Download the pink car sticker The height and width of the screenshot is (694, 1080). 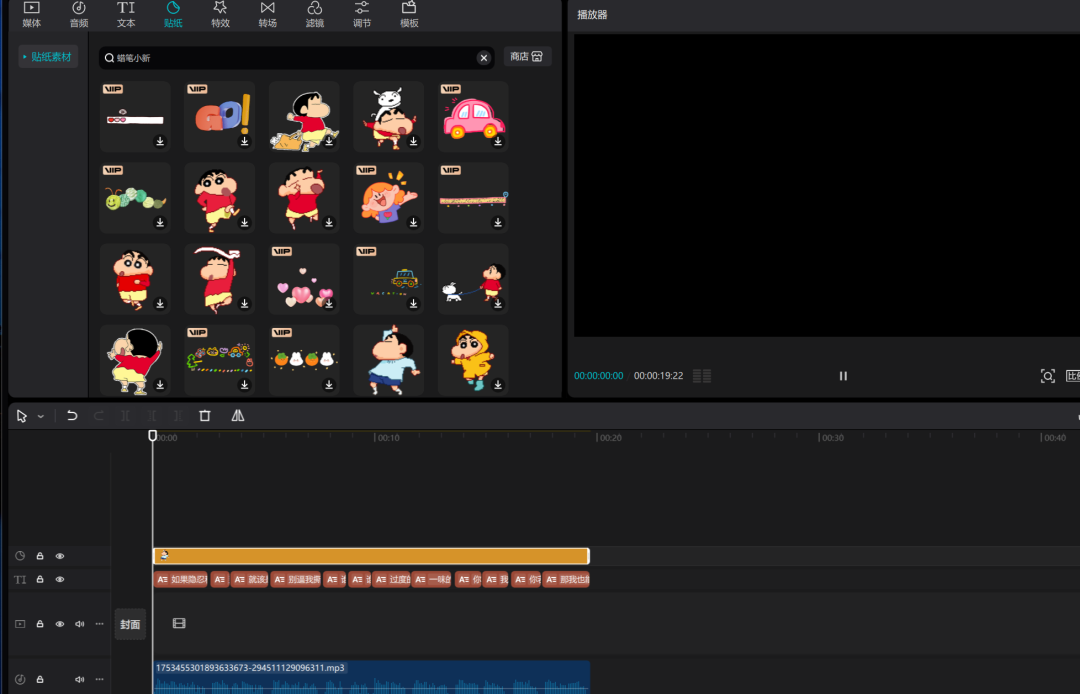pos(498,141)
